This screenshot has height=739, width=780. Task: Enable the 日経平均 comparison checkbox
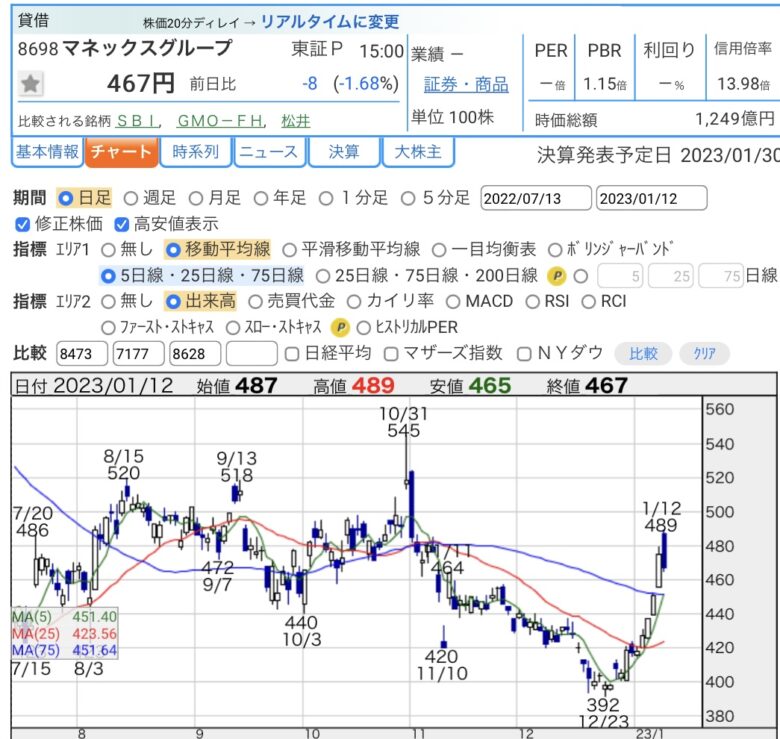pos(292,354)
